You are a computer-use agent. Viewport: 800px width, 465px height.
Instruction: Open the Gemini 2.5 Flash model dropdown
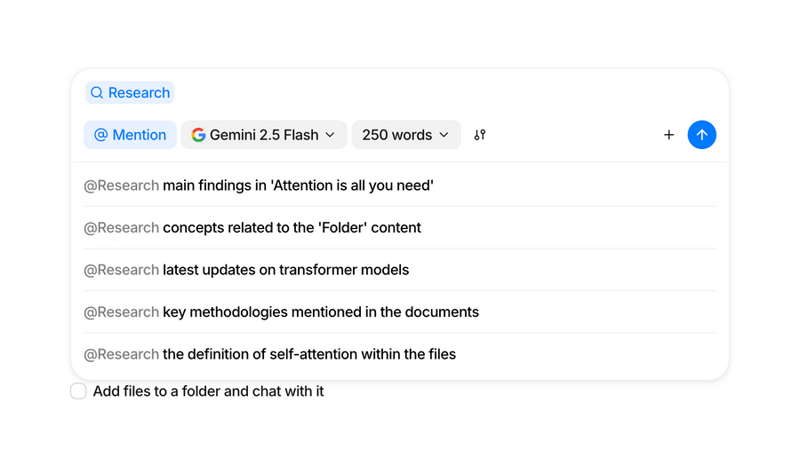pos(264,135)
